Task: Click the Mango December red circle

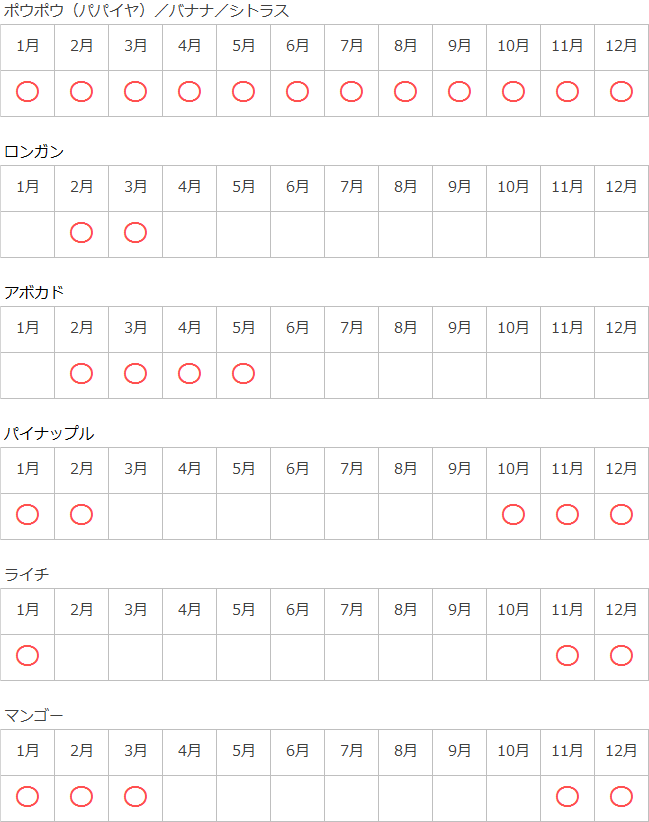Action: [621, 797]
